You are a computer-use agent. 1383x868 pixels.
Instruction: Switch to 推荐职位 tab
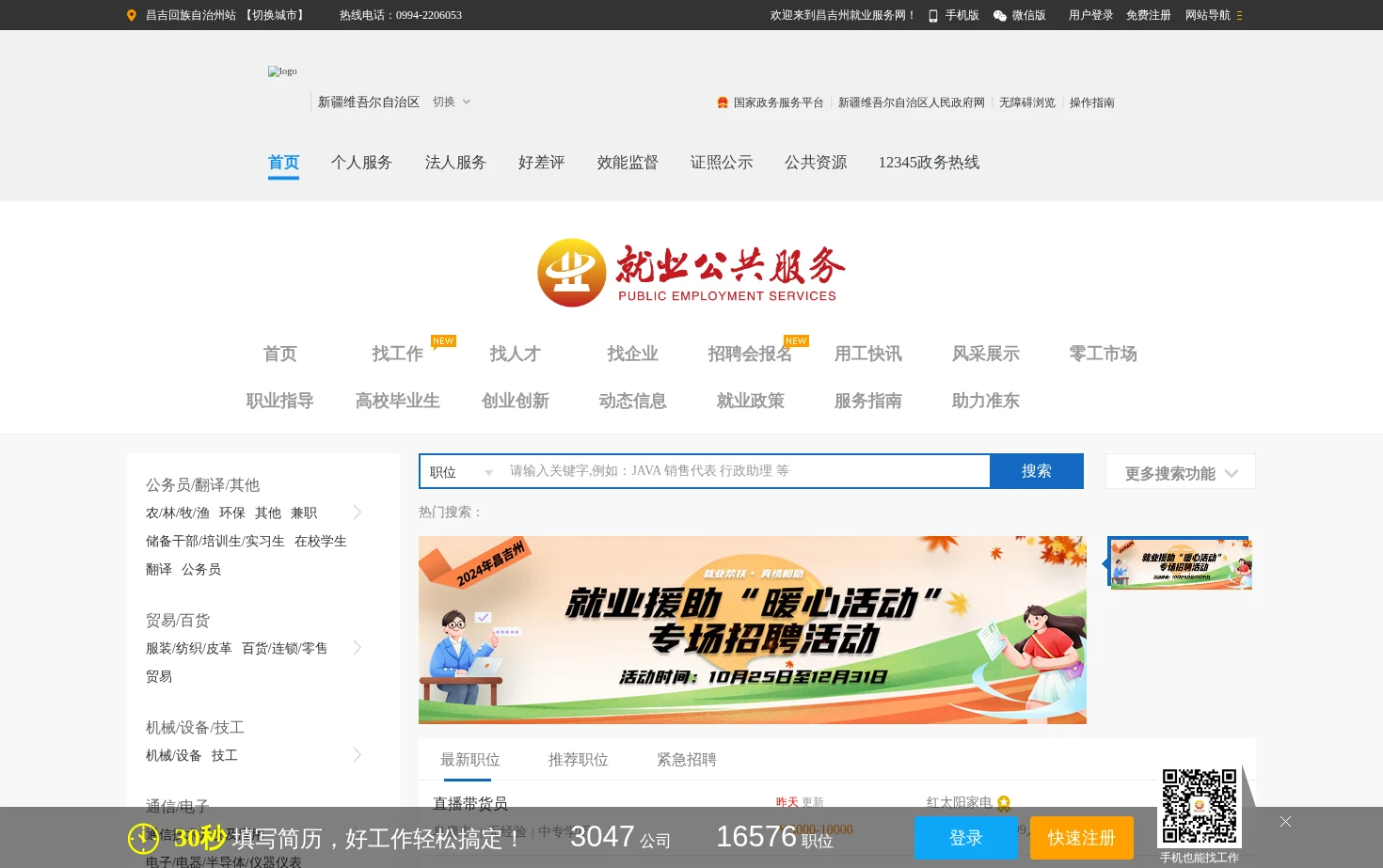(x=579, y=760)
